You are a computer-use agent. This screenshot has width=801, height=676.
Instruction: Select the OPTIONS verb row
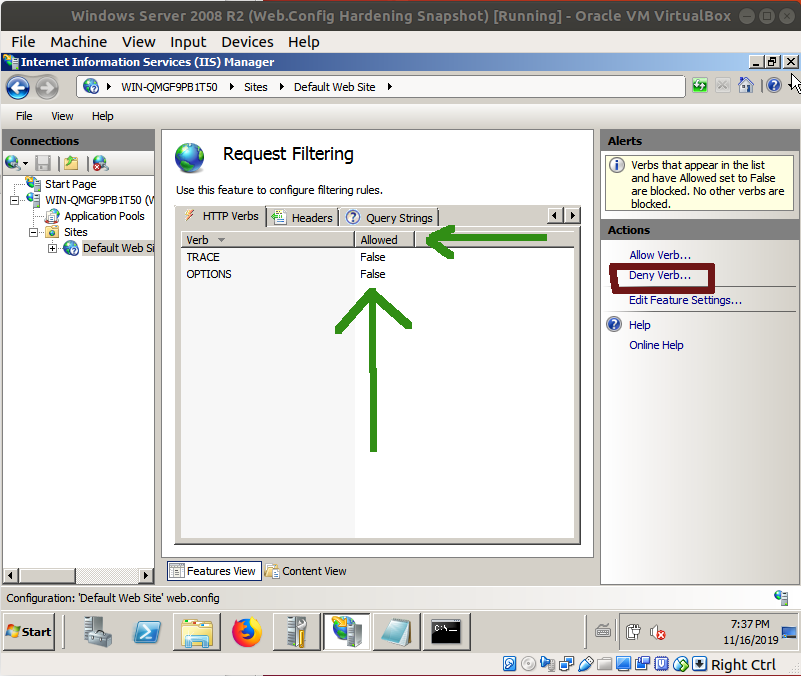[378, 274]
